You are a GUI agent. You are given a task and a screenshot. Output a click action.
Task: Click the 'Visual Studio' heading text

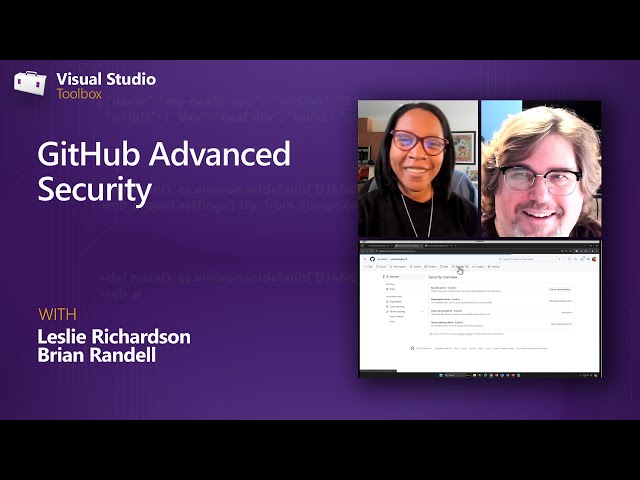point(106,79)
